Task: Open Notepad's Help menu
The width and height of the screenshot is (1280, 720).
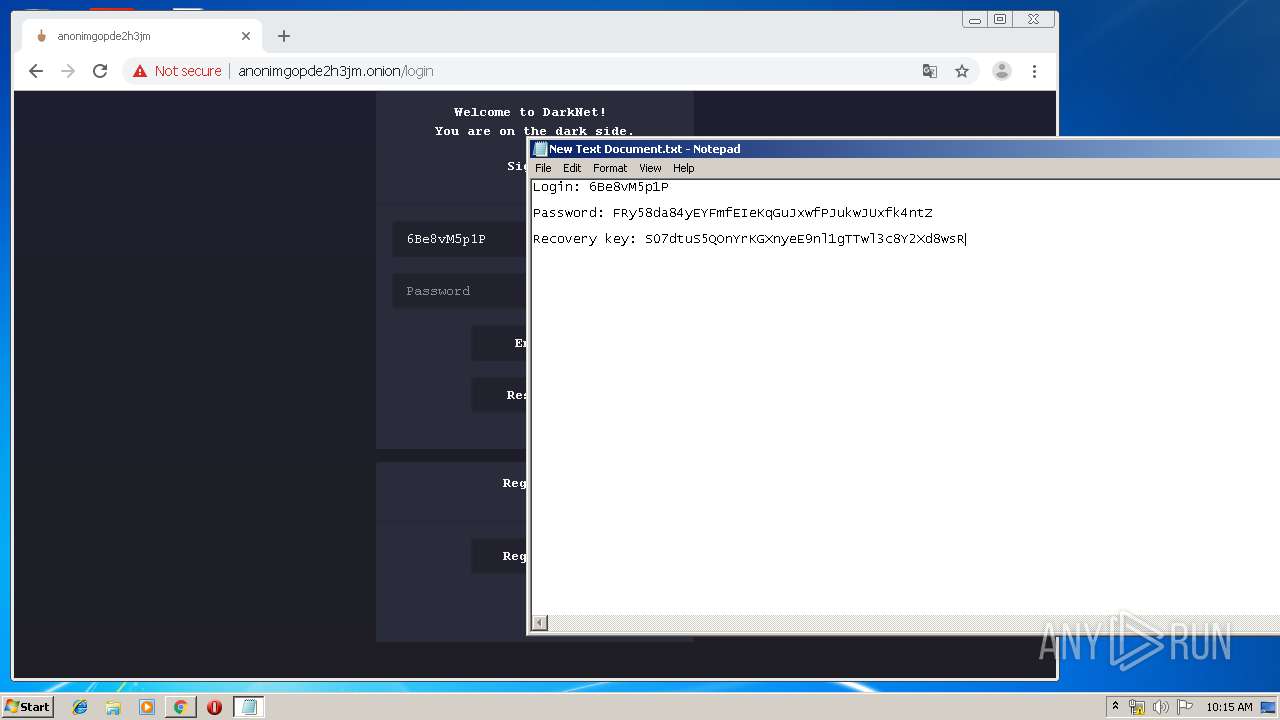Action: click(684, 168)
